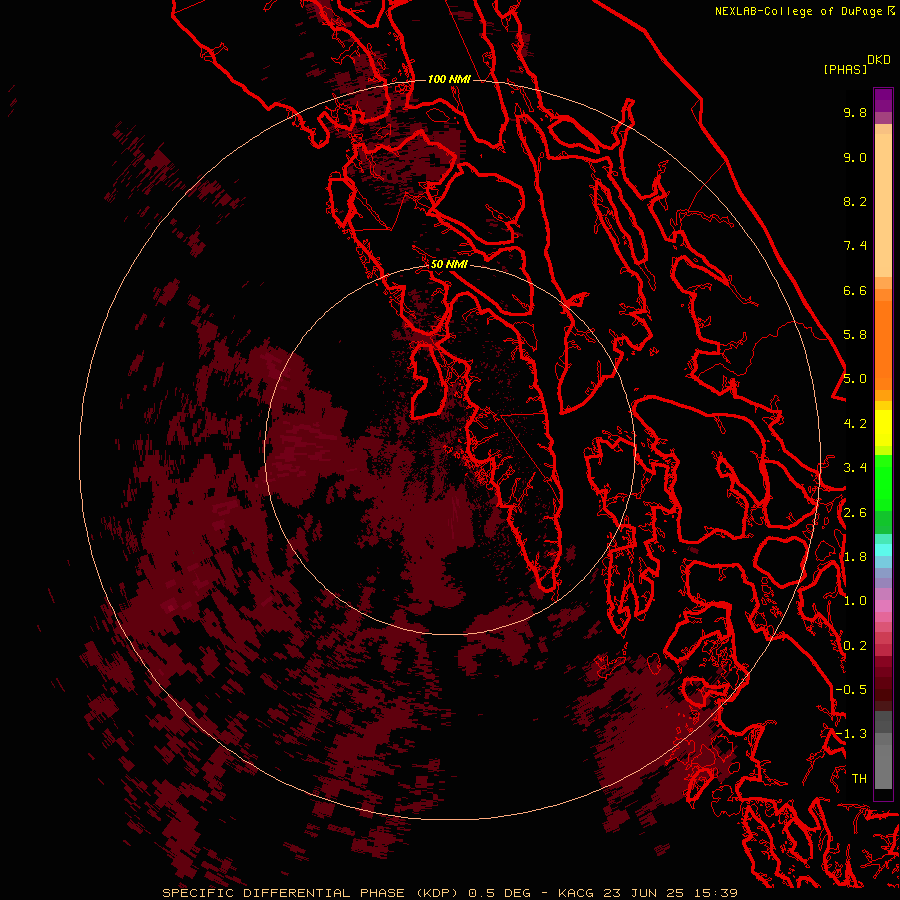Click the 6.6 legend value
Screen dimensions: 900x900
[855, 290]
